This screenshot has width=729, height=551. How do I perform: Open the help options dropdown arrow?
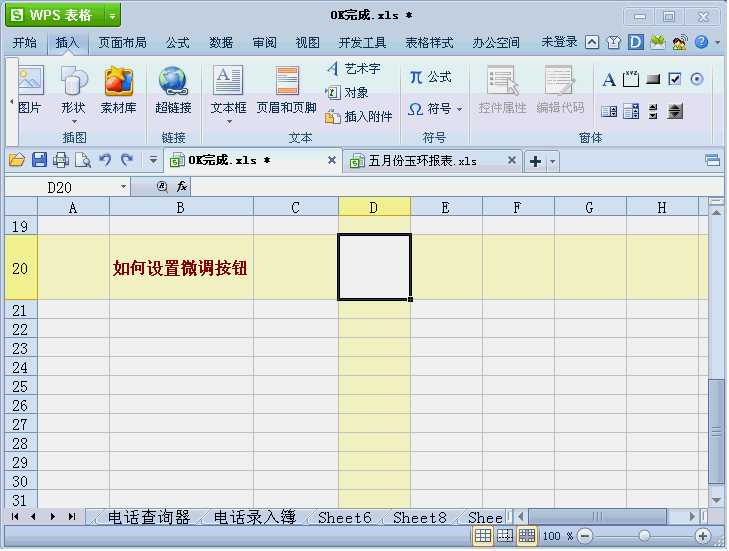(x=718, y=42)
